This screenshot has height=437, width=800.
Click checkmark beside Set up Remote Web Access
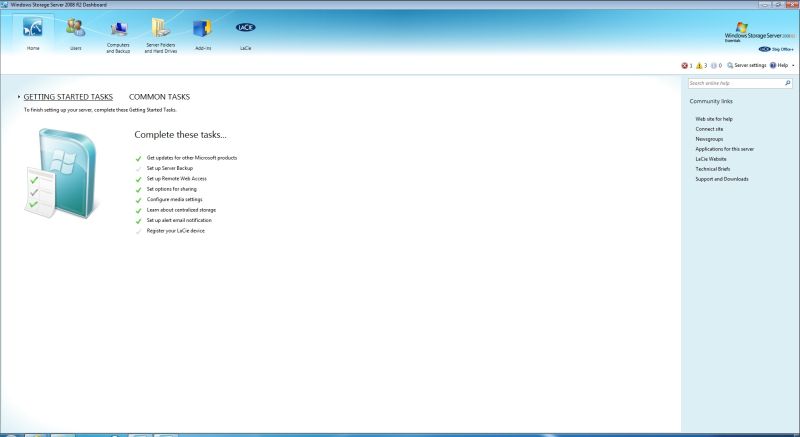point(138,179)
